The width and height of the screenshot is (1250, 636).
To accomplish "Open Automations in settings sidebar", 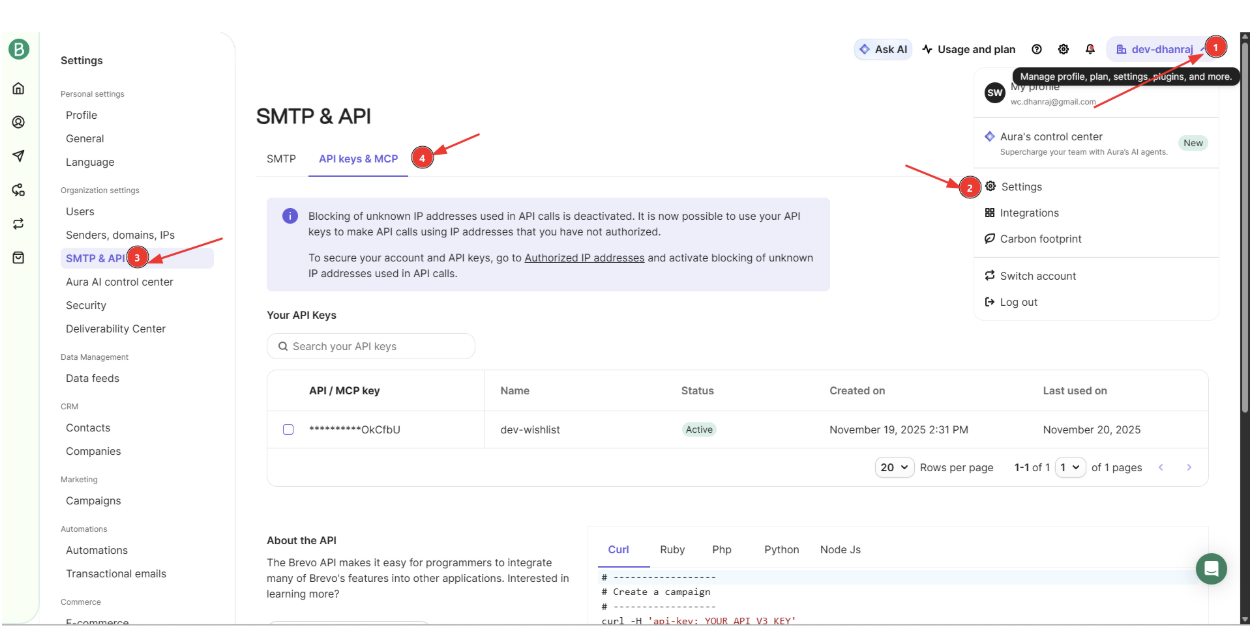I will pyautogui.click(x=97, y=550).
